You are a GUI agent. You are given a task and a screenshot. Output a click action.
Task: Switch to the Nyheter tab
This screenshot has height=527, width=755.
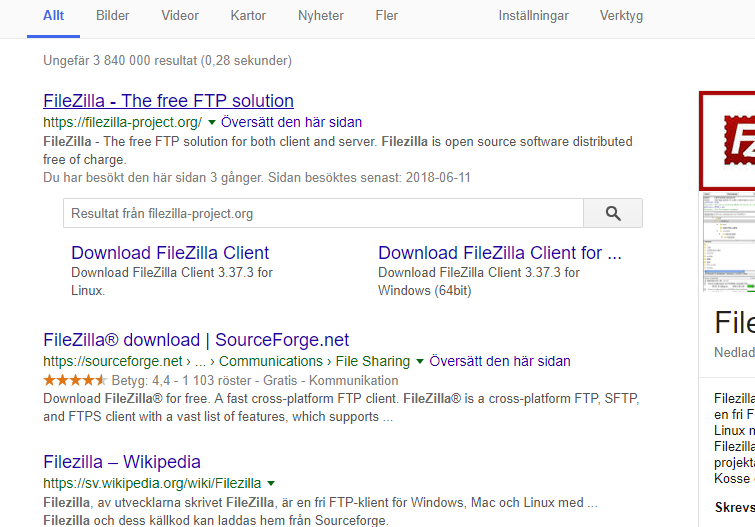click(x=321, y=15)
